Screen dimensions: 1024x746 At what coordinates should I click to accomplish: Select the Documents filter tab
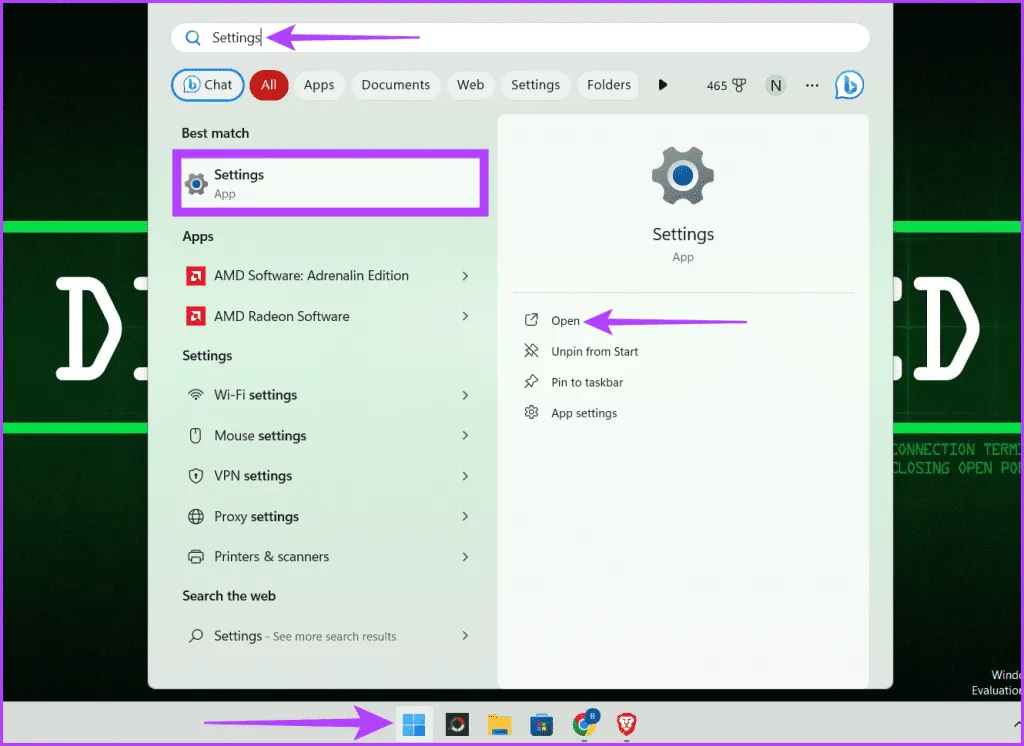pos(395,85)
